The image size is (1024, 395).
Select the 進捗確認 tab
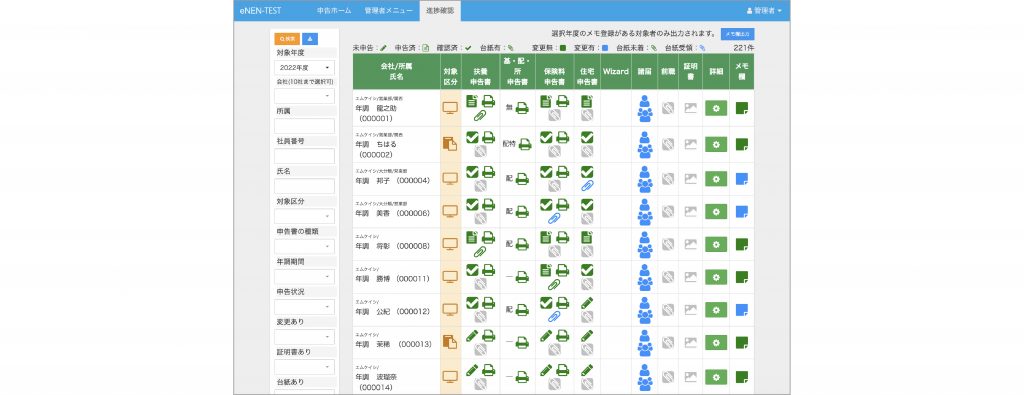pos(440,10)
